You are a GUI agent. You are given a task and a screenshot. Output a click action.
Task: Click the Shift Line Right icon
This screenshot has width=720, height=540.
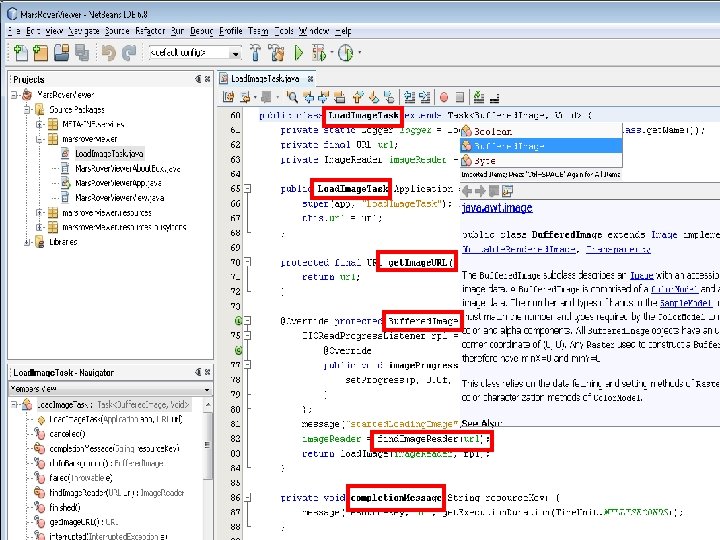pyautogui.click(x=425, y=97)
